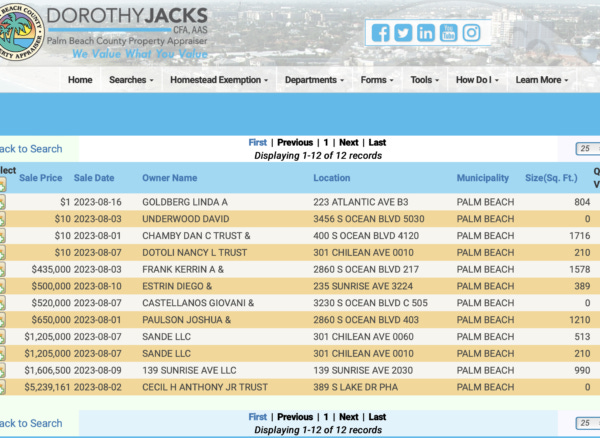The image size is (600, 438).
Task: Sort by the Sale Price column header
Action: coord(41,178)
